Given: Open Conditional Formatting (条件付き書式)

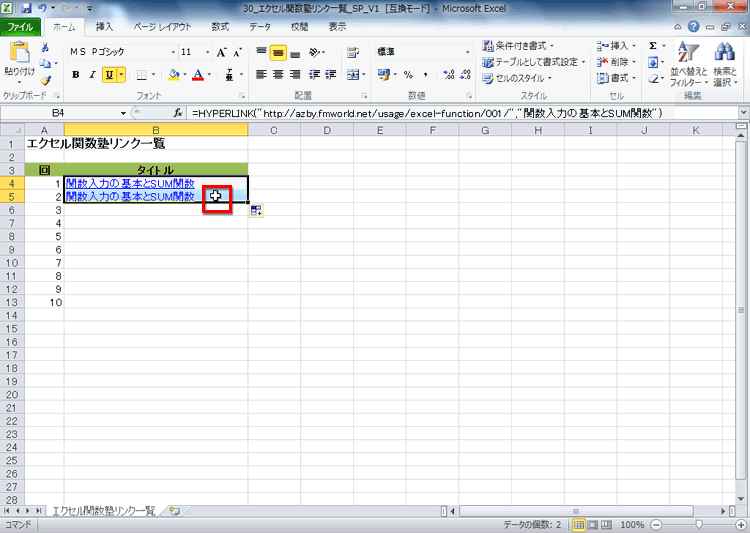Looking at the screenshot, I should tap(518, 46).
